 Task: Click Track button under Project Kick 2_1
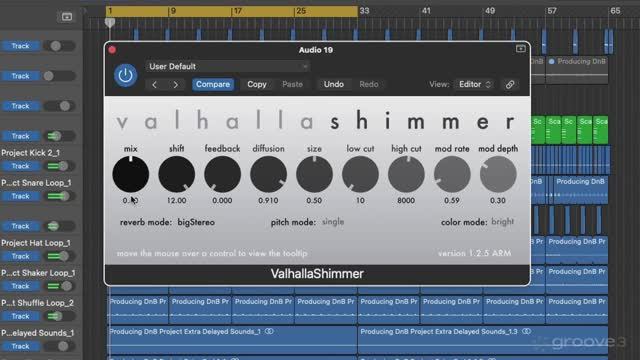click(20, 166)
